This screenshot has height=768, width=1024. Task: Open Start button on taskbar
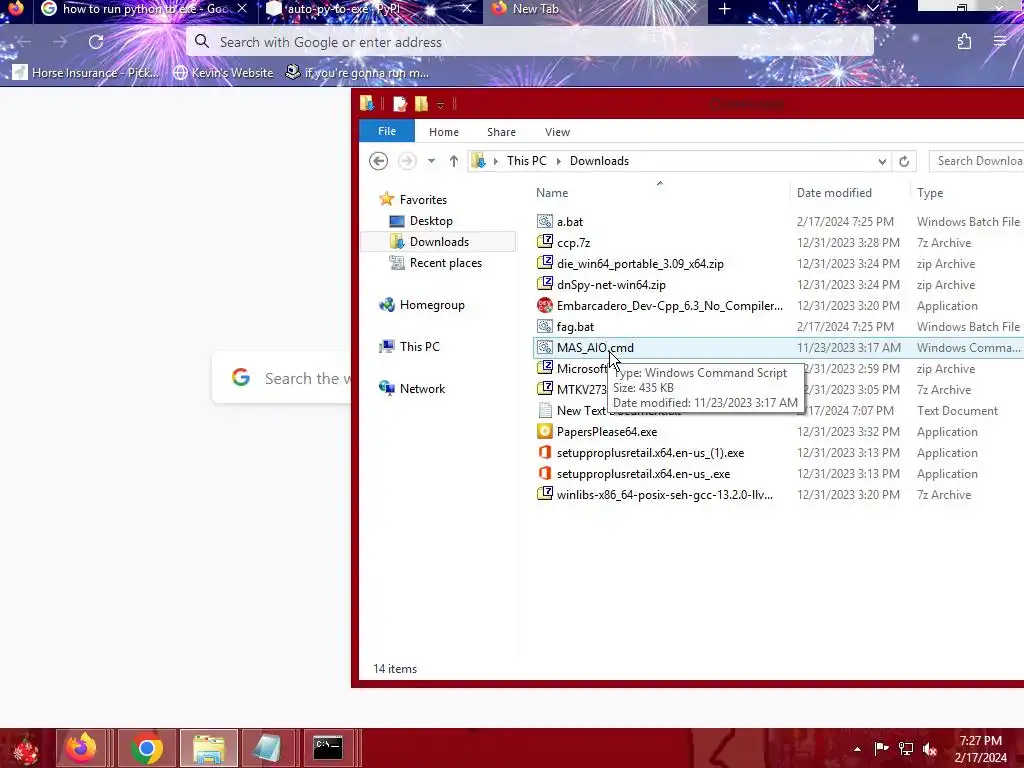(25, 748)
